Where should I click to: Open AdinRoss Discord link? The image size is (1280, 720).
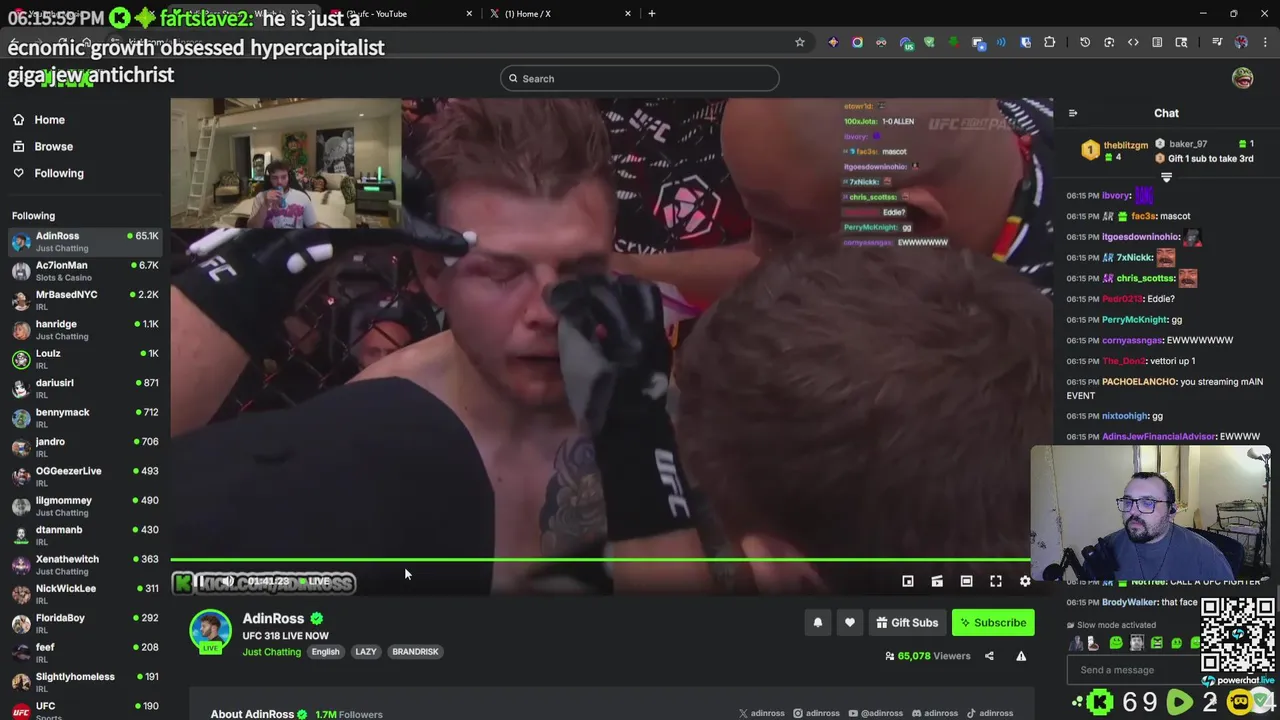[x=934, y=713]
